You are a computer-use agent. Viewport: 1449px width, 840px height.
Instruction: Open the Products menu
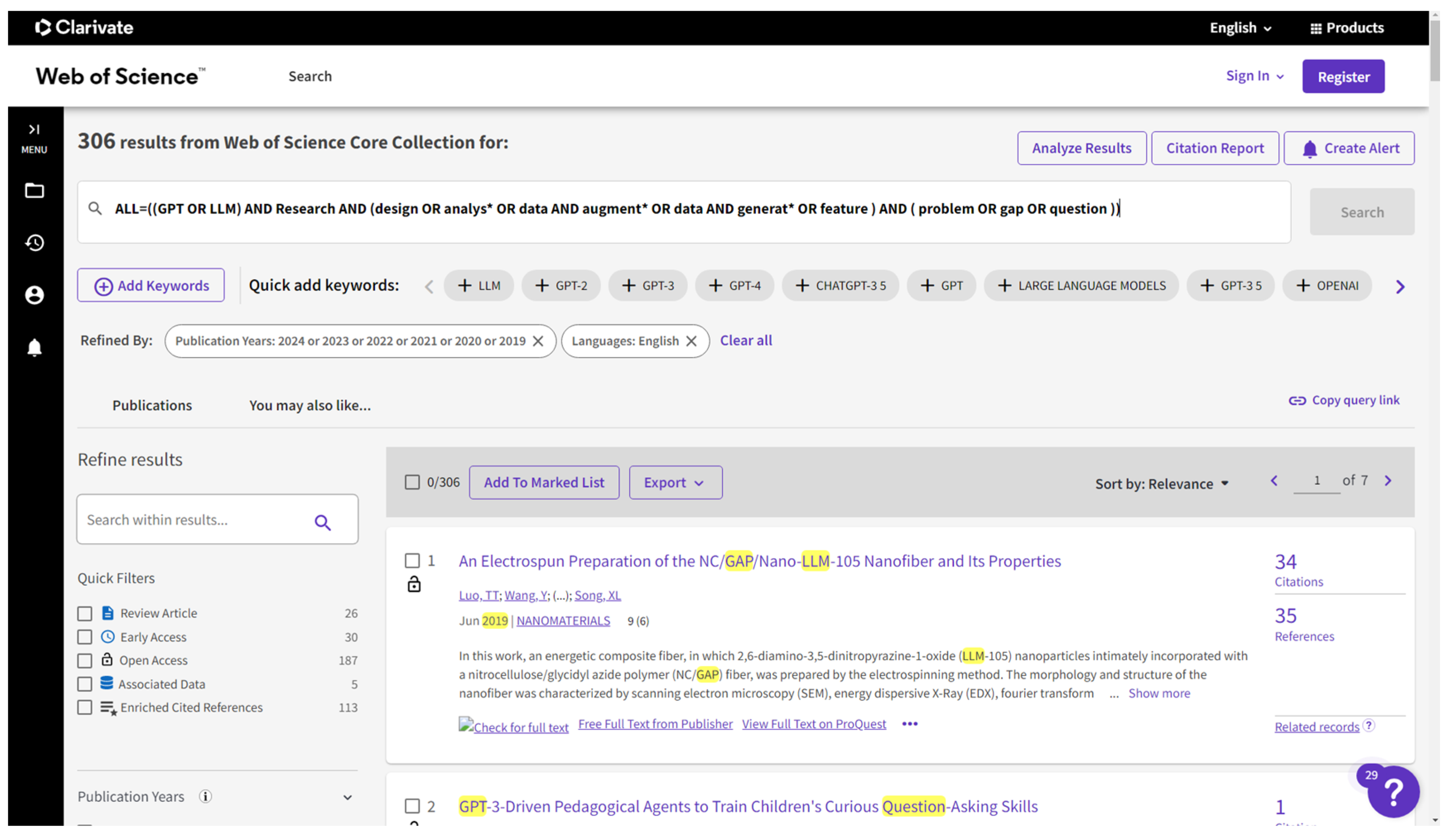point(1347,28)
